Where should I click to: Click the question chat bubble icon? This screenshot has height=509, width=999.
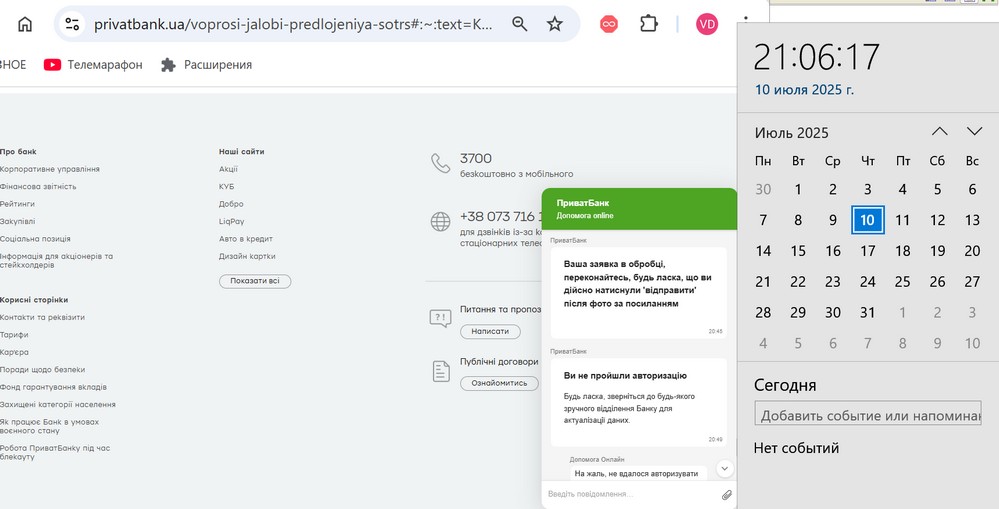[440, 318]
